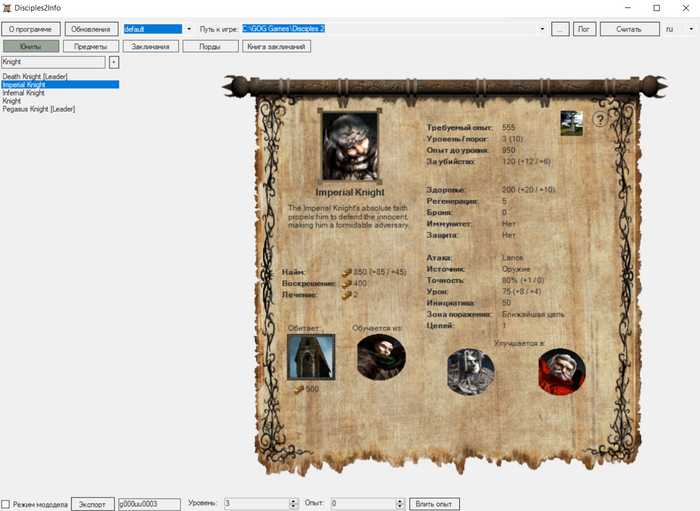This screenshot has height=511, width=700.
Task: Switch to the Предметы tab
Action: pos(91,46)
